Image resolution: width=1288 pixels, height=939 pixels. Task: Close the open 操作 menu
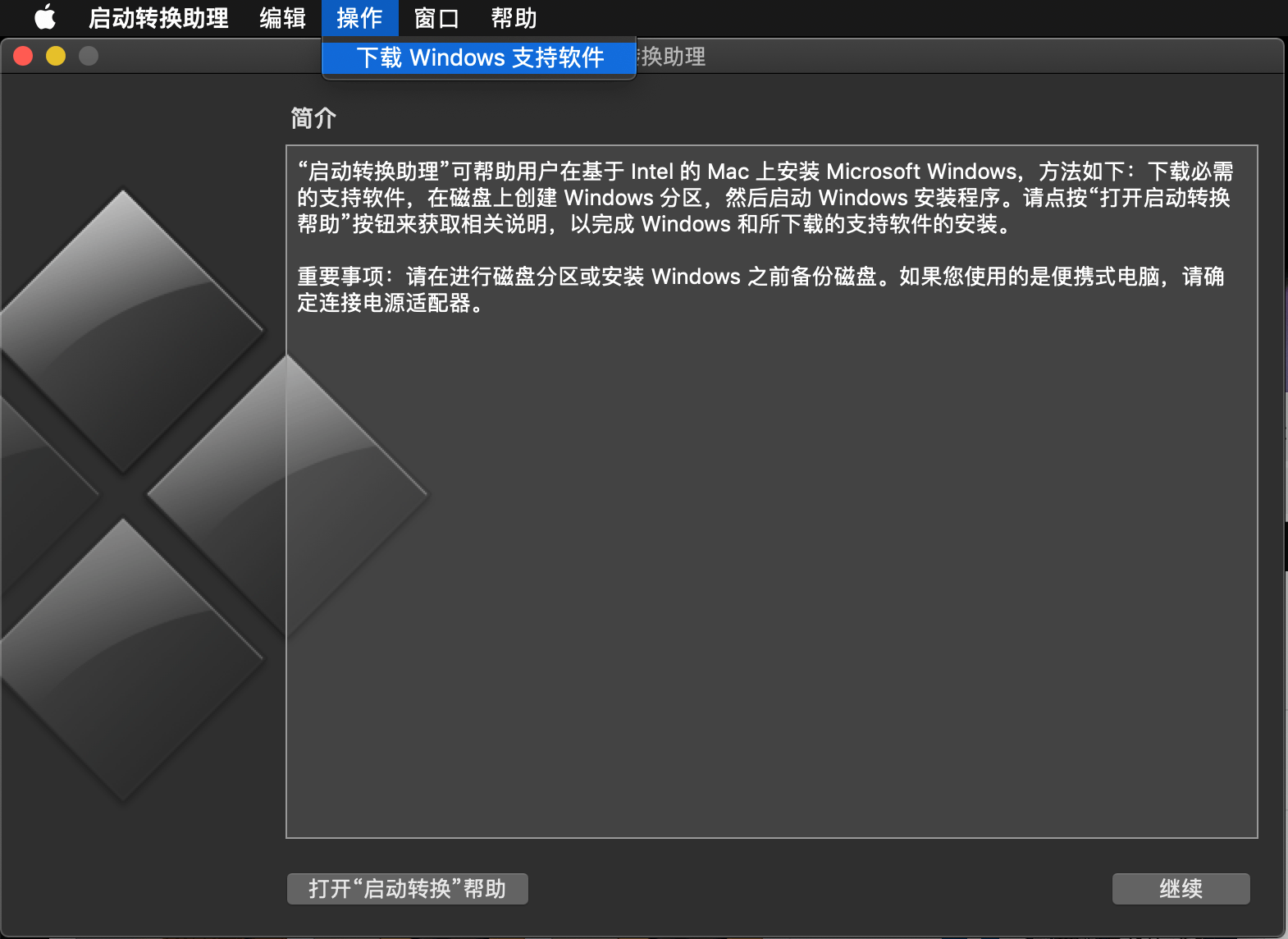(x=359, y=18)
